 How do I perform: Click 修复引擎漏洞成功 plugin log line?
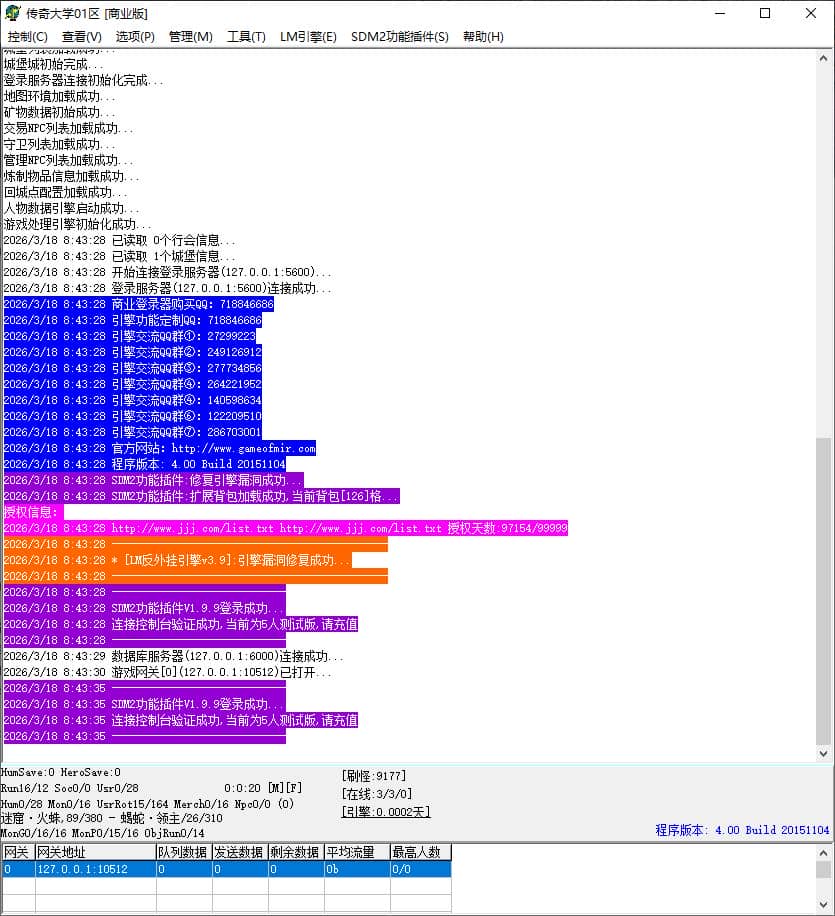coord(154,480)
